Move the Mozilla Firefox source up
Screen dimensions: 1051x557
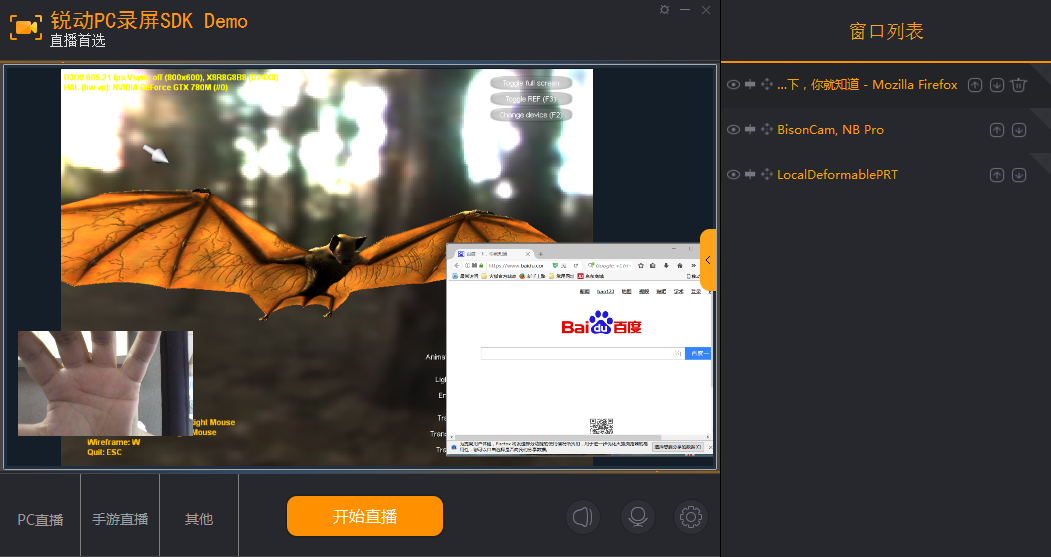[975, 85]
